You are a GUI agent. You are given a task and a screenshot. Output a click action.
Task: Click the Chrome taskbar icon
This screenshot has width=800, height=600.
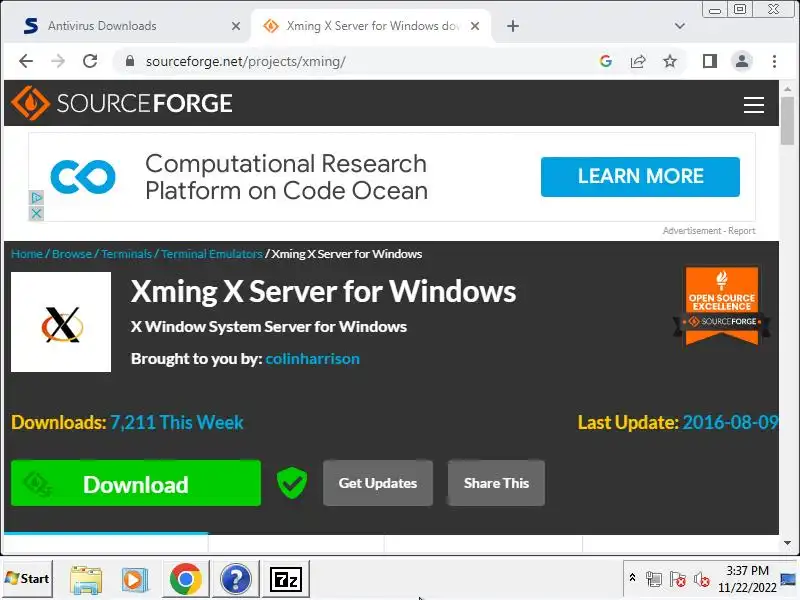pos(186,579)
